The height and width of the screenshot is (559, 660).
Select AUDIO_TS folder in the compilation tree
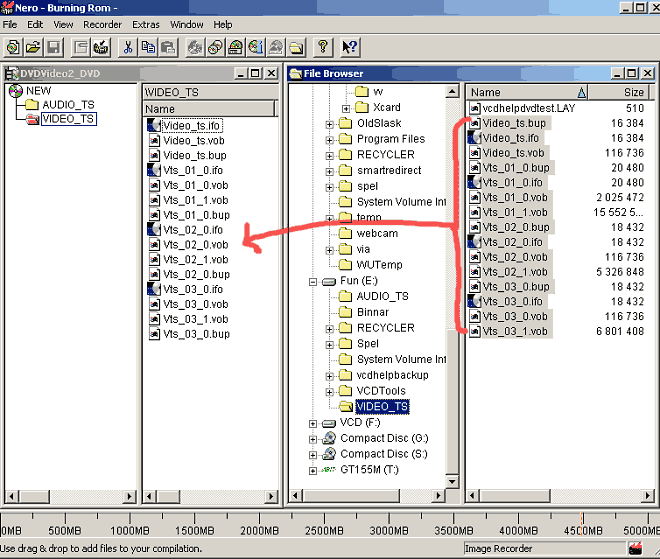(68, 104)
